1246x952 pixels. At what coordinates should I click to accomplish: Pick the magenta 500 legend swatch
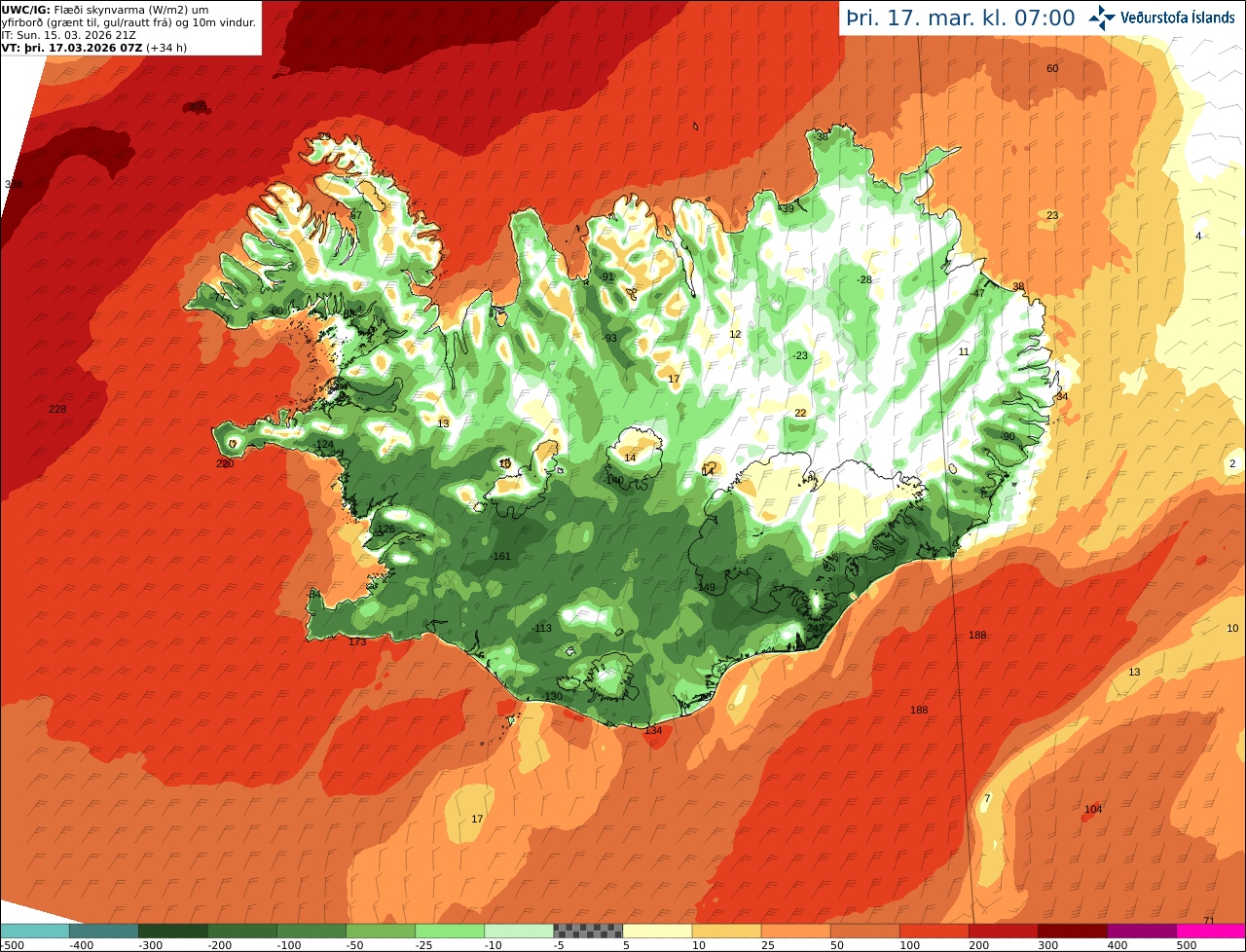click(x=1211, y=931)
